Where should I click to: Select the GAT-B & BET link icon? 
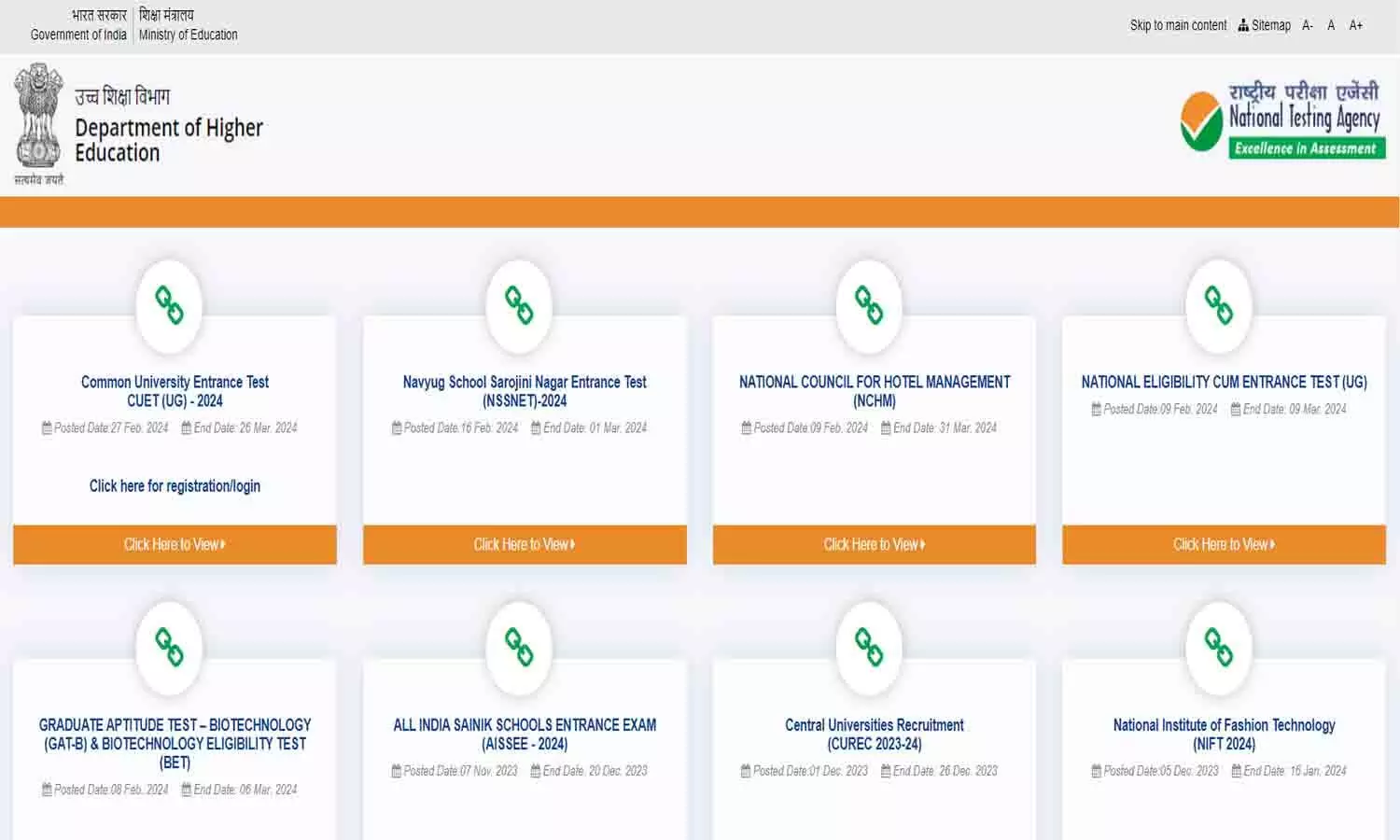click(169, 648)
